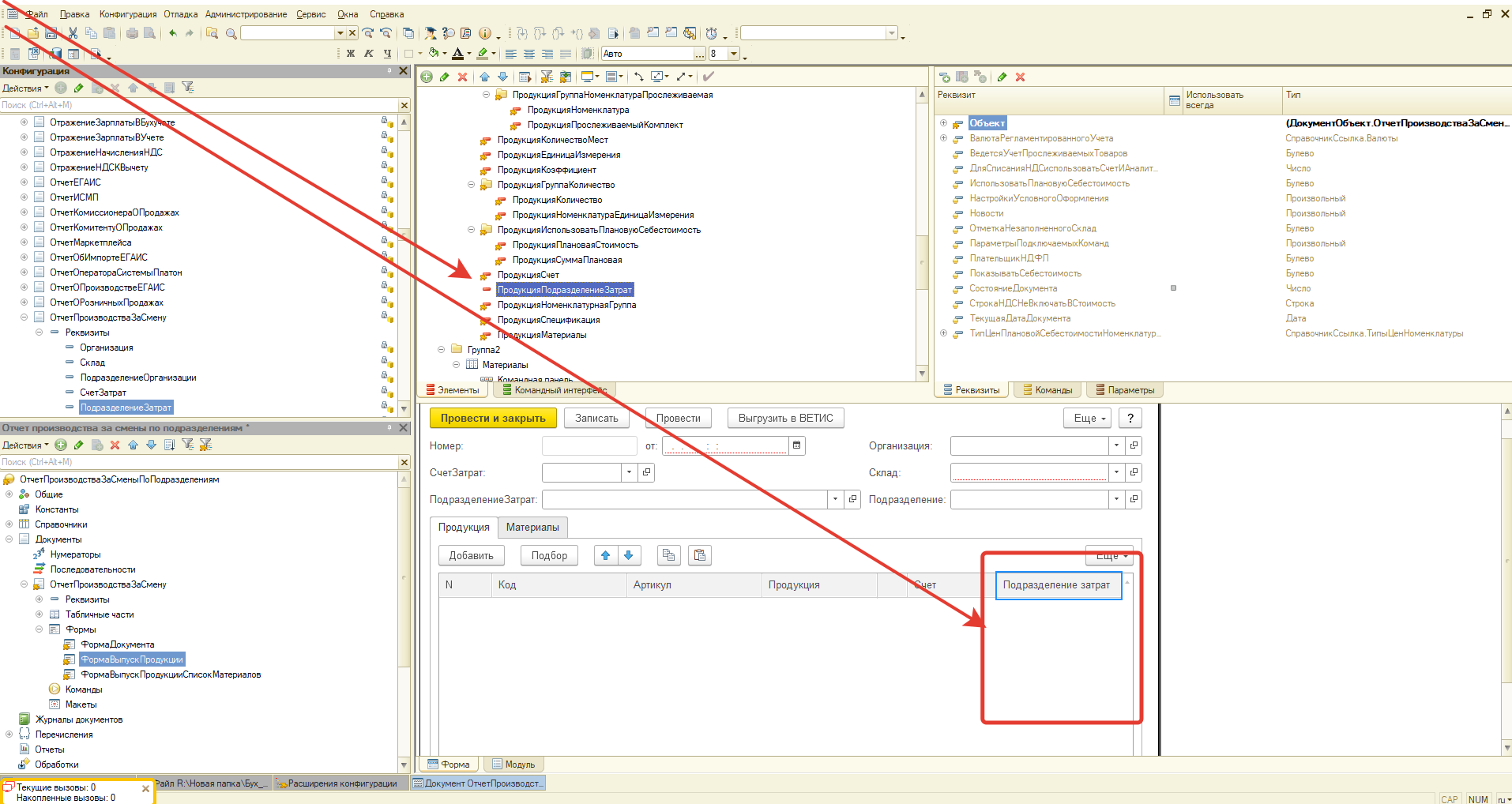Click the open-reference icon next to Склад field
This screenshot has height=804, width=1512.
pos(1134,472)
